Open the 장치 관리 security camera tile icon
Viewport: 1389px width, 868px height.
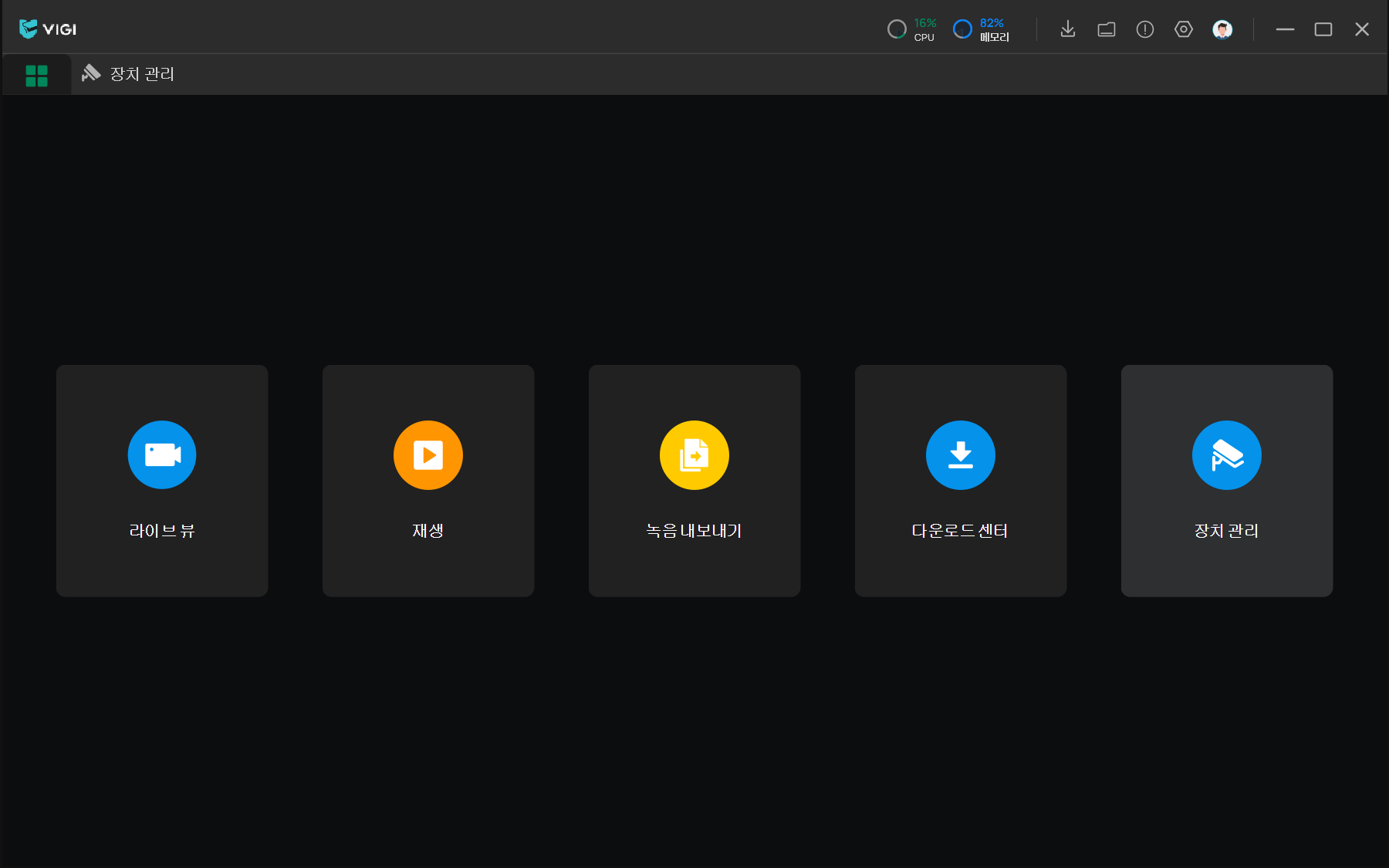(x=1227, y=454)
